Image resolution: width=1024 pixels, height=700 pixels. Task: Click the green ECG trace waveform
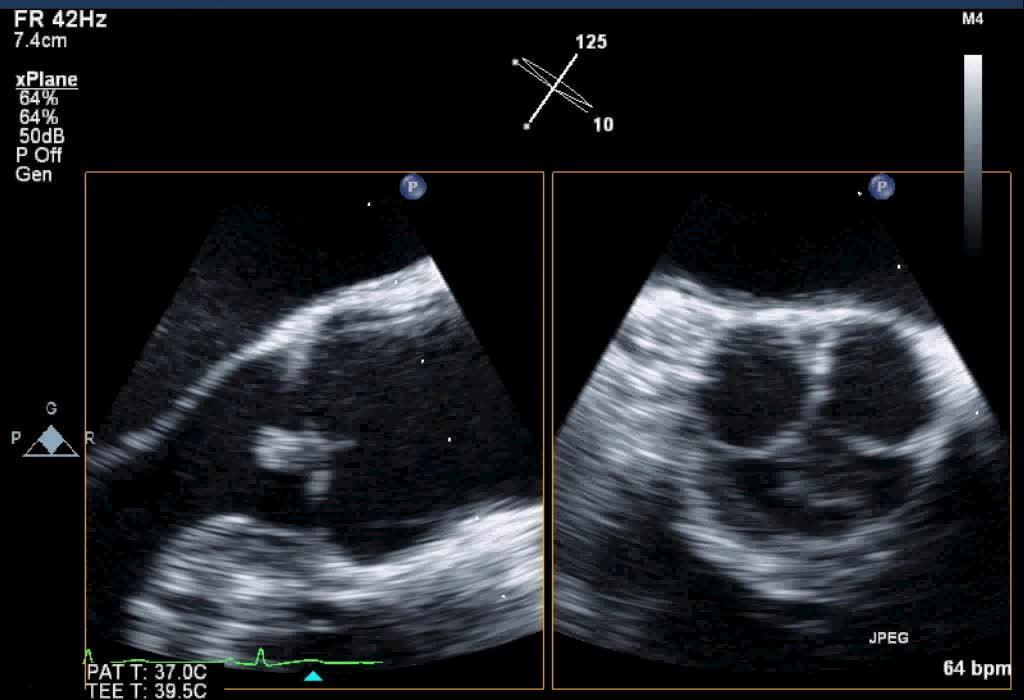pyautogui.click(x=260, y=659)
